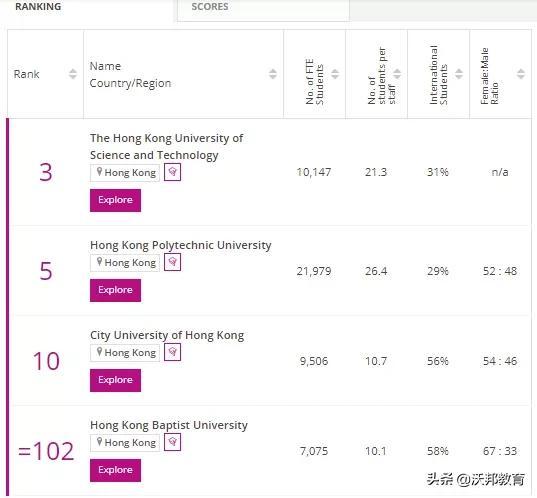537x498 pixels.
Task: Click award icon for City University row
Action: pyautogui.click(x=173, y=352)
